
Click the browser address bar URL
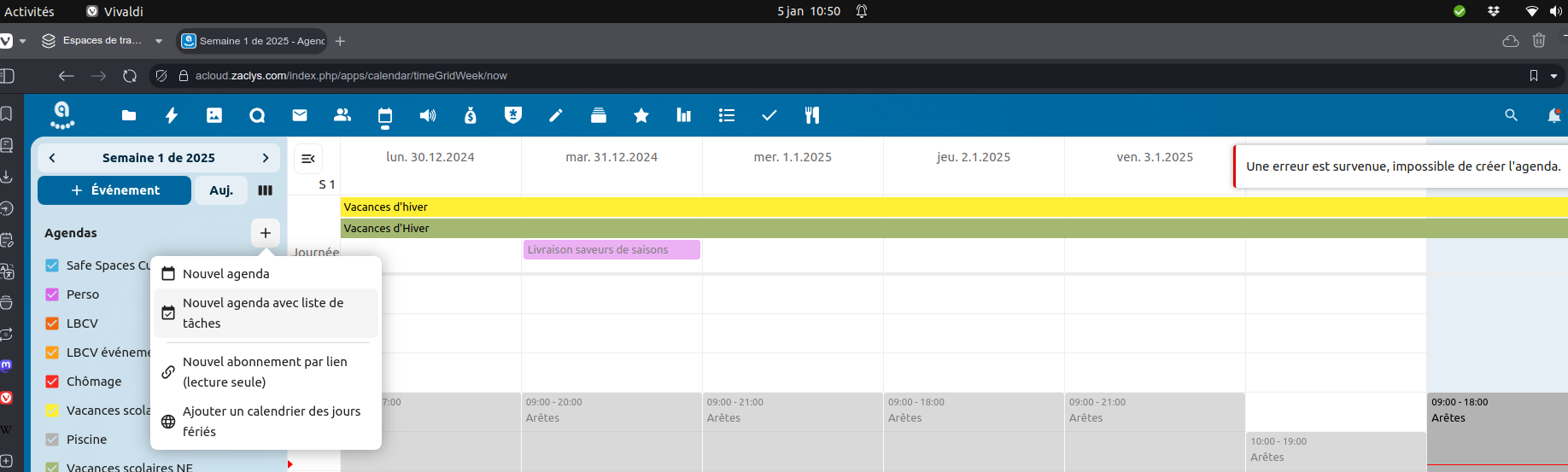point(351,76)
